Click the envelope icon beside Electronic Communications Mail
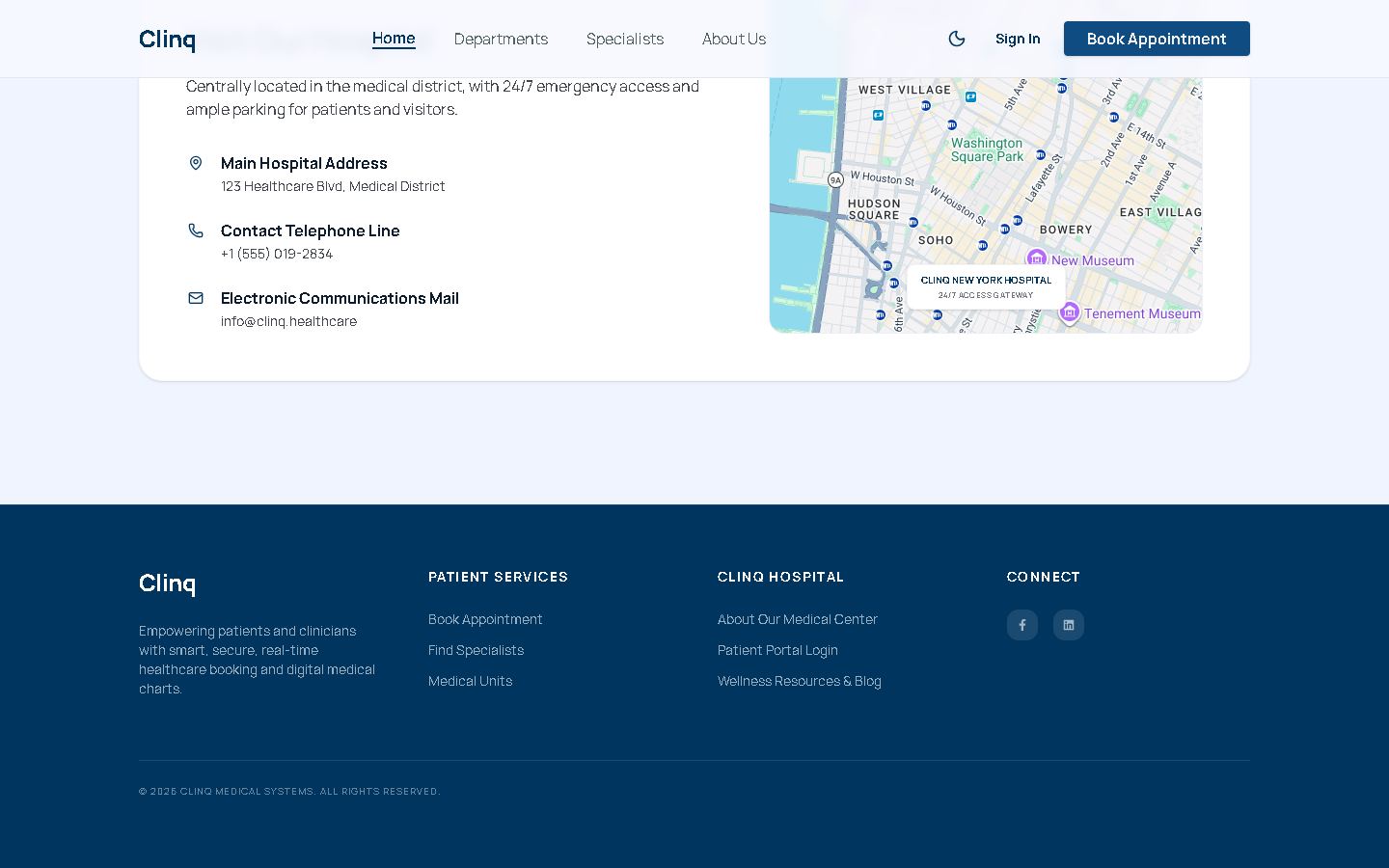The image size is (1389, 868). 196,298
